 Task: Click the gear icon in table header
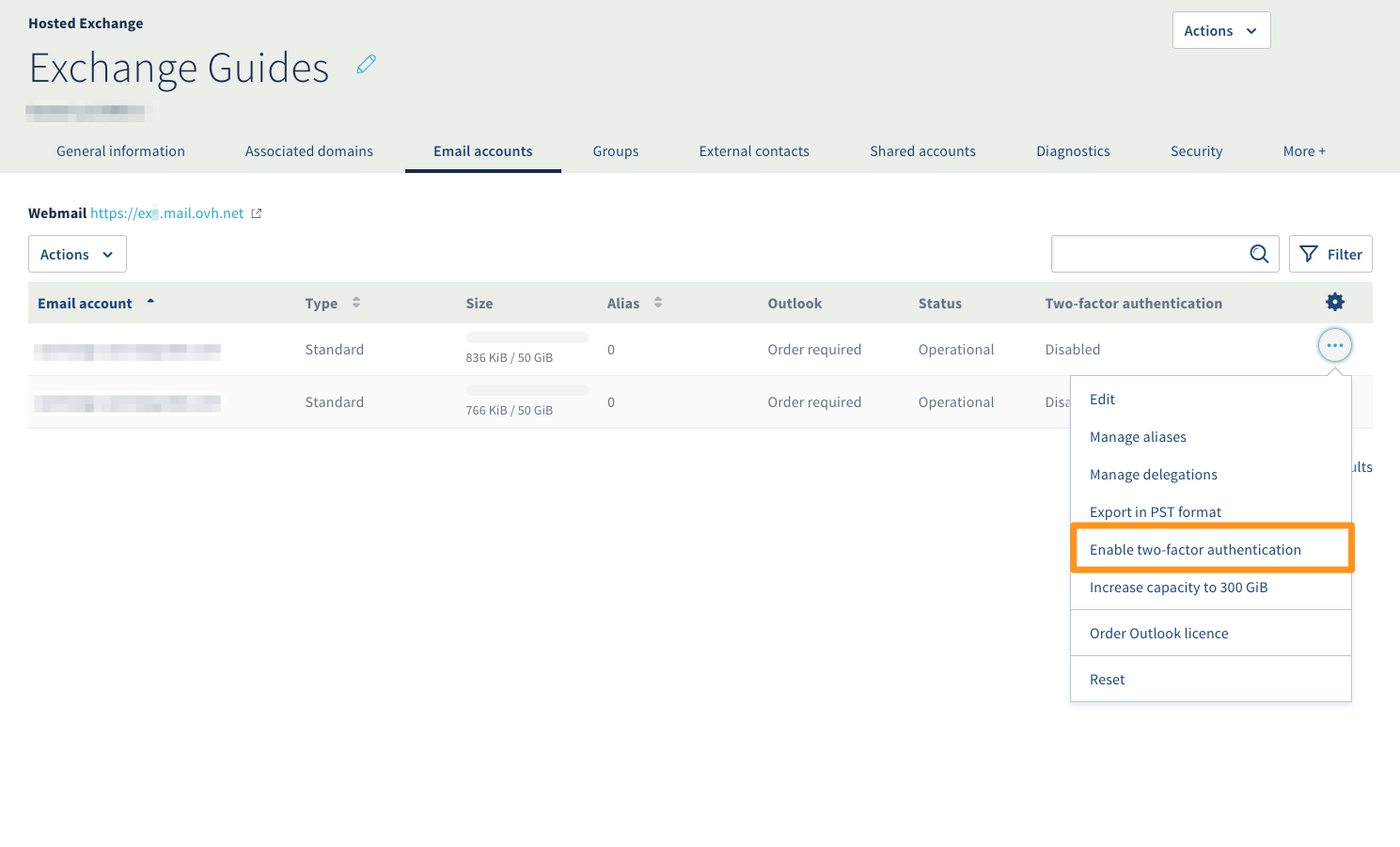click(1334, 302)
